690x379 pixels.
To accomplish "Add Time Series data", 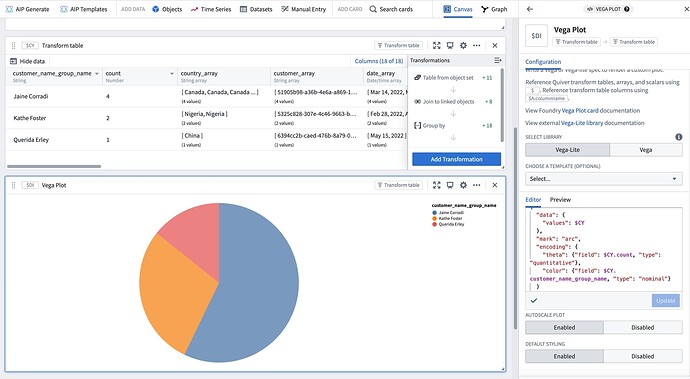I will [211, 9].
